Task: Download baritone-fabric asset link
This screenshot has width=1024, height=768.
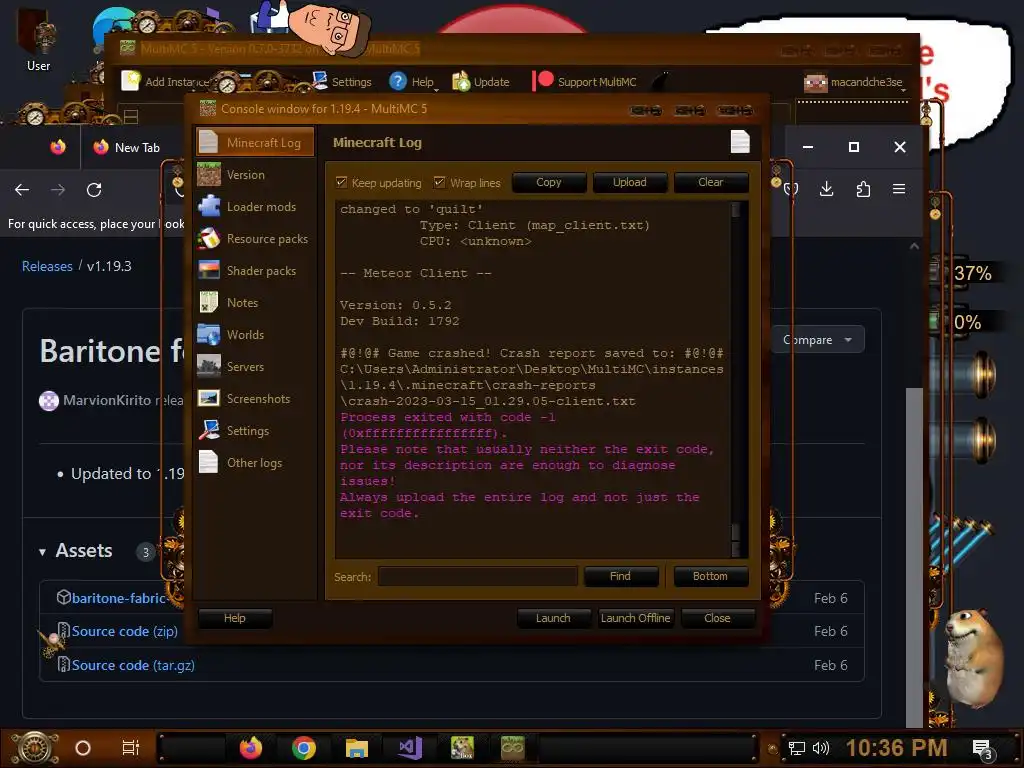Action: 118,598
